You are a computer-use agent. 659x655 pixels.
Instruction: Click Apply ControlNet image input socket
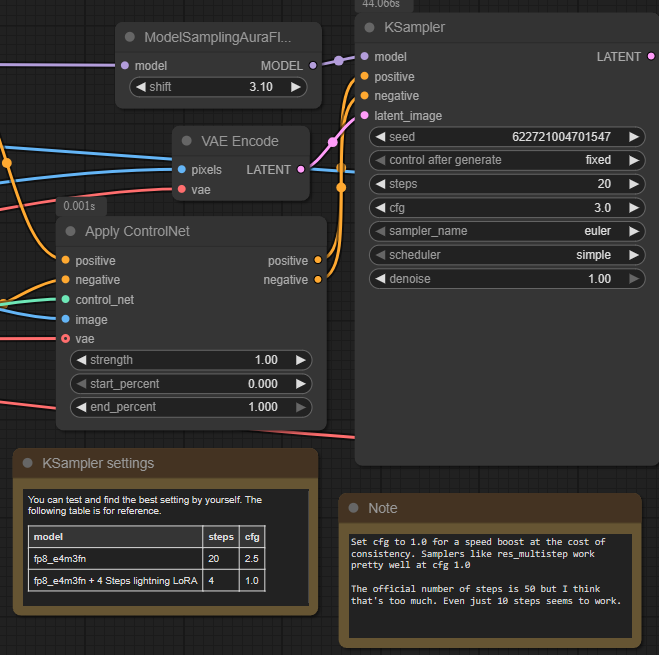pyautogui.click(x=66, y=319)
